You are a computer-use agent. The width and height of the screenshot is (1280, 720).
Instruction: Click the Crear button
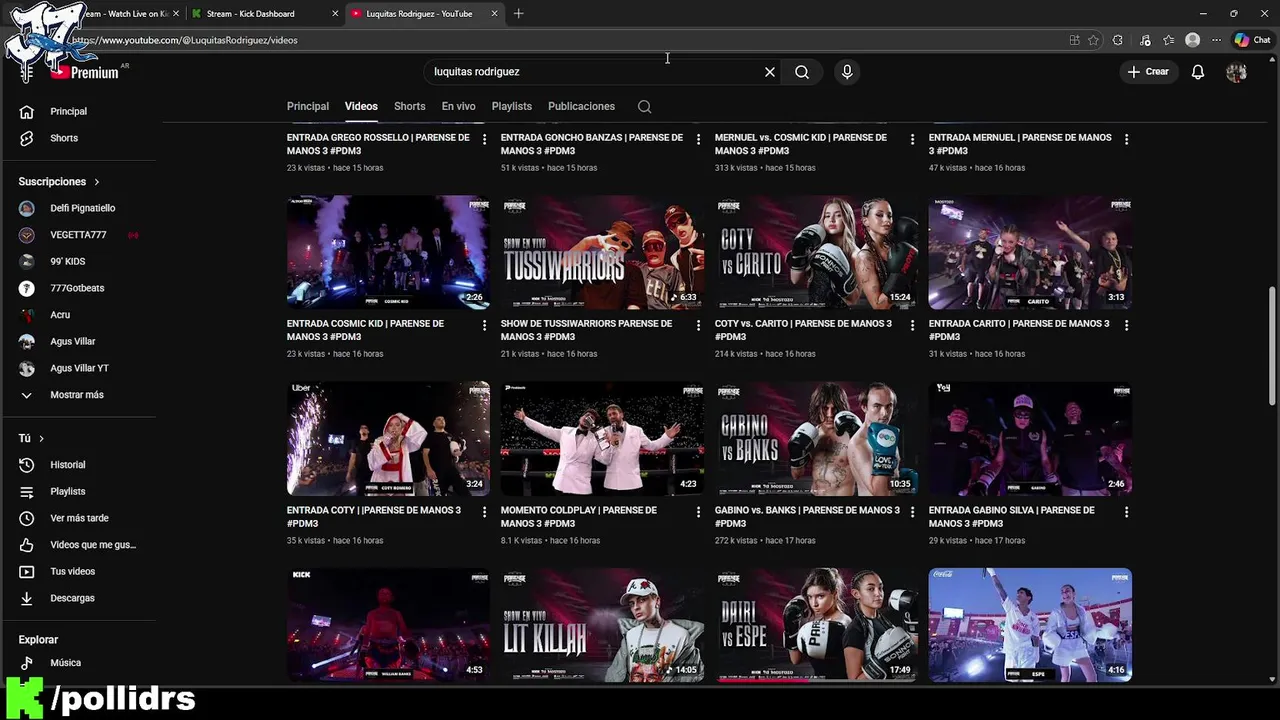click(x=1148, y=72)
